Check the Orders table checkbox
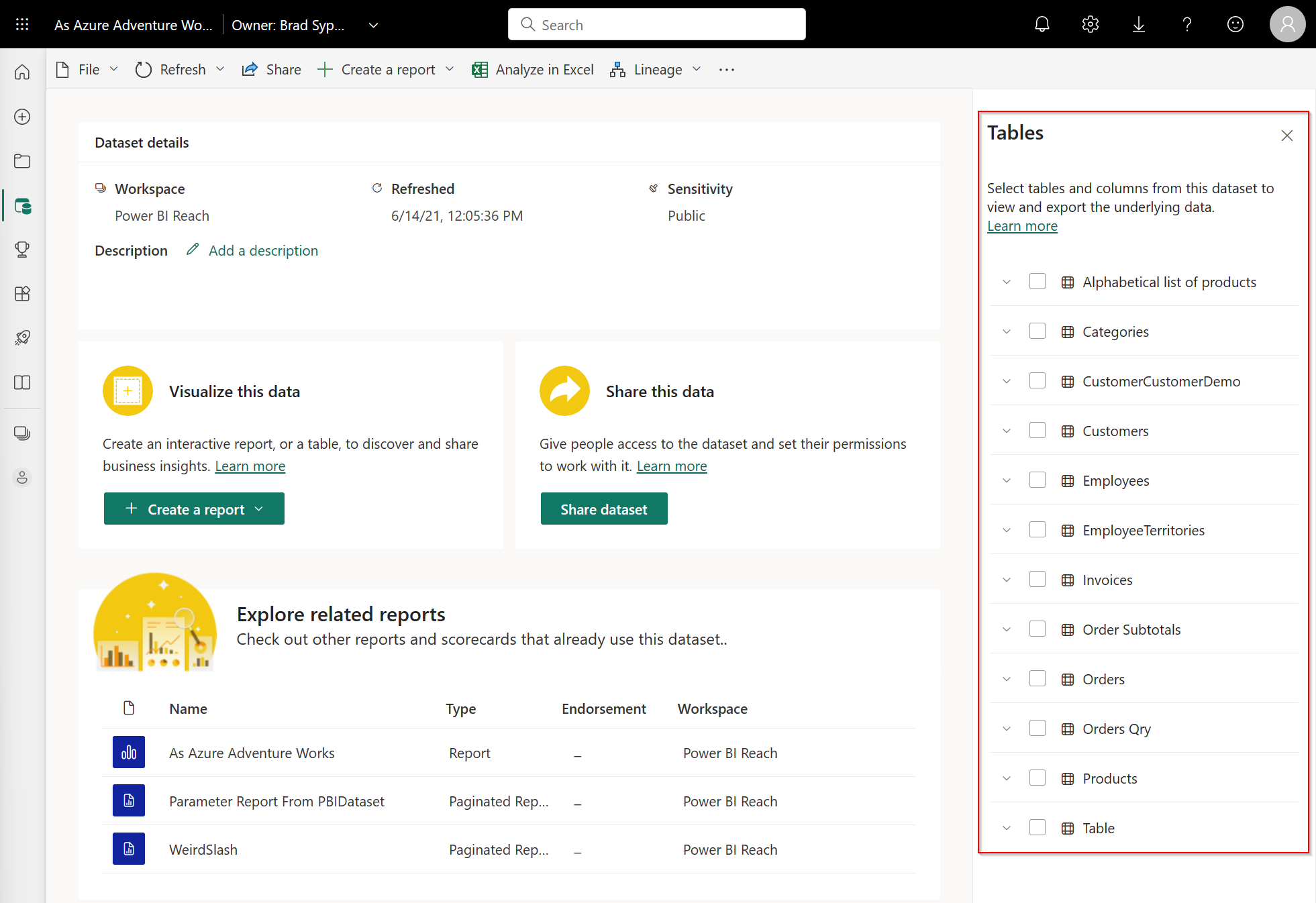 point(1039,679)
